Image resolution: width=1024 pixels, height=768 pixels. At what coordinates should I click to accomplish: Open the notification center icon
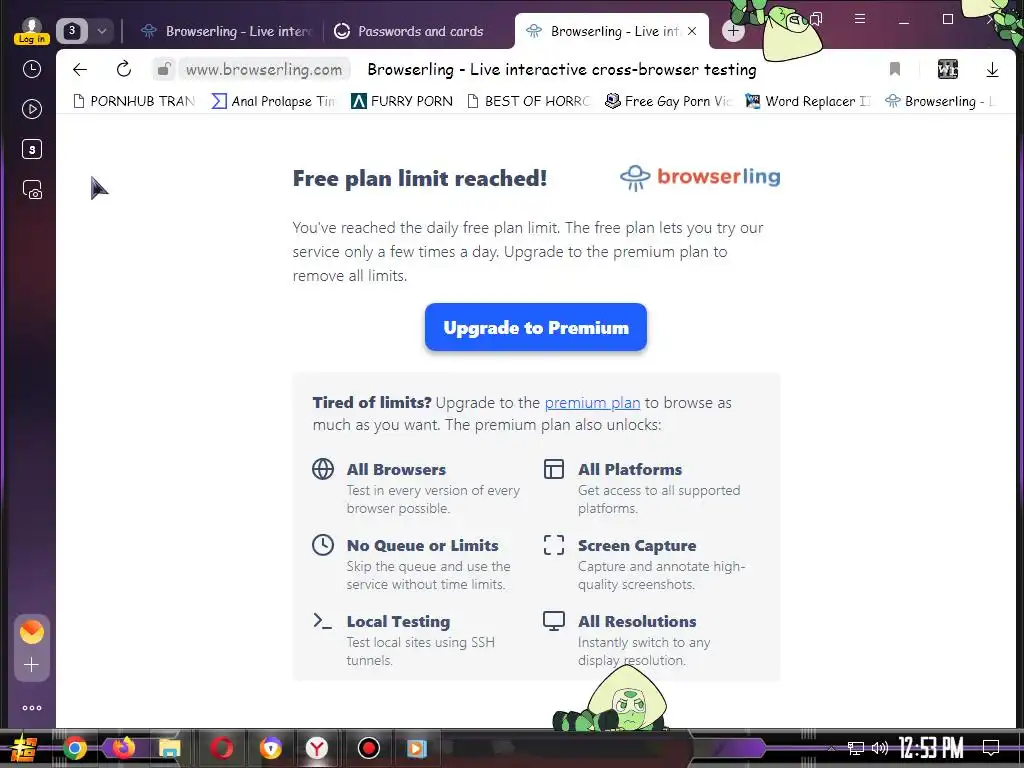click(991, 748)
